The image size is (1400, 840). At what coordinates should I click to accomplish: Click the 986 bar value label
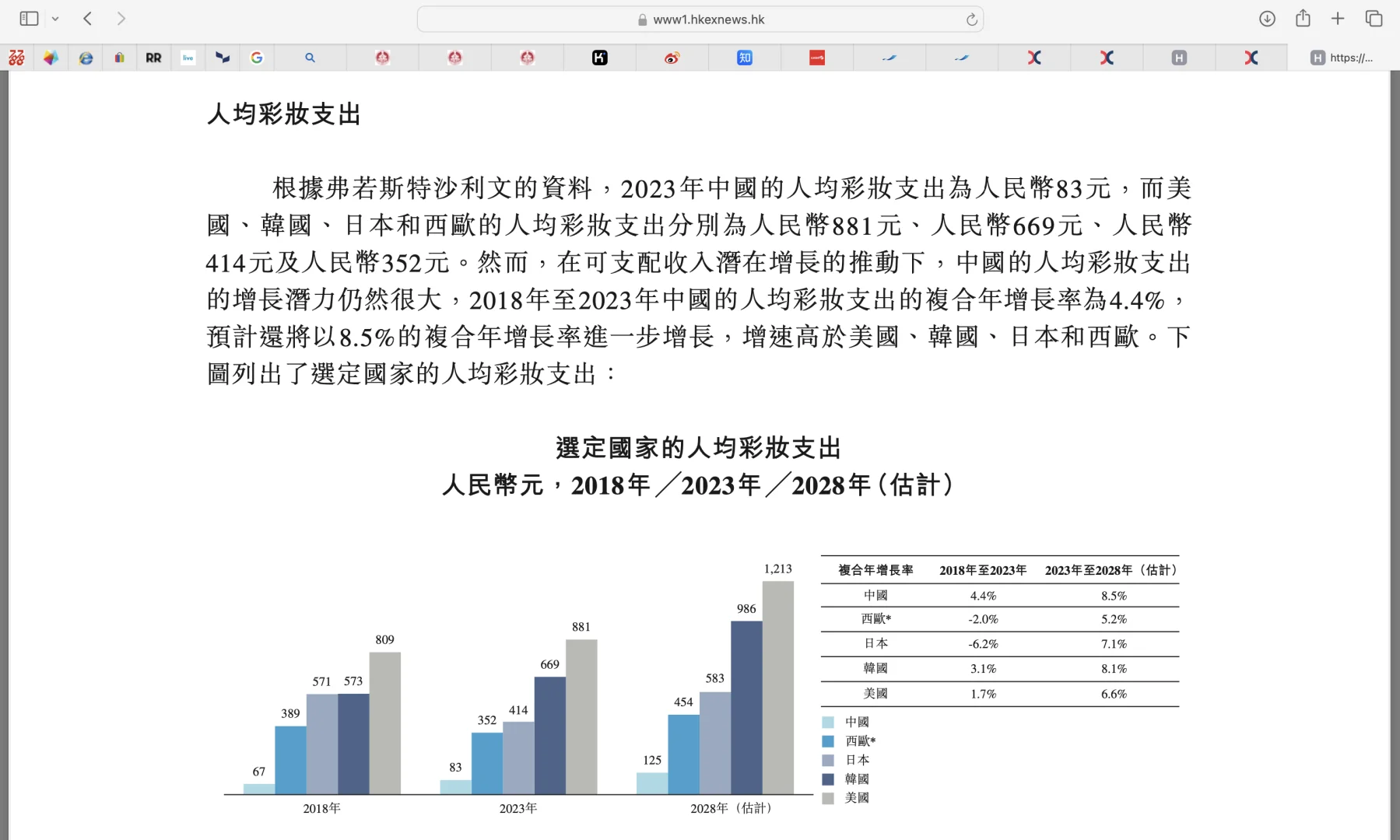(x=746, y=609)
